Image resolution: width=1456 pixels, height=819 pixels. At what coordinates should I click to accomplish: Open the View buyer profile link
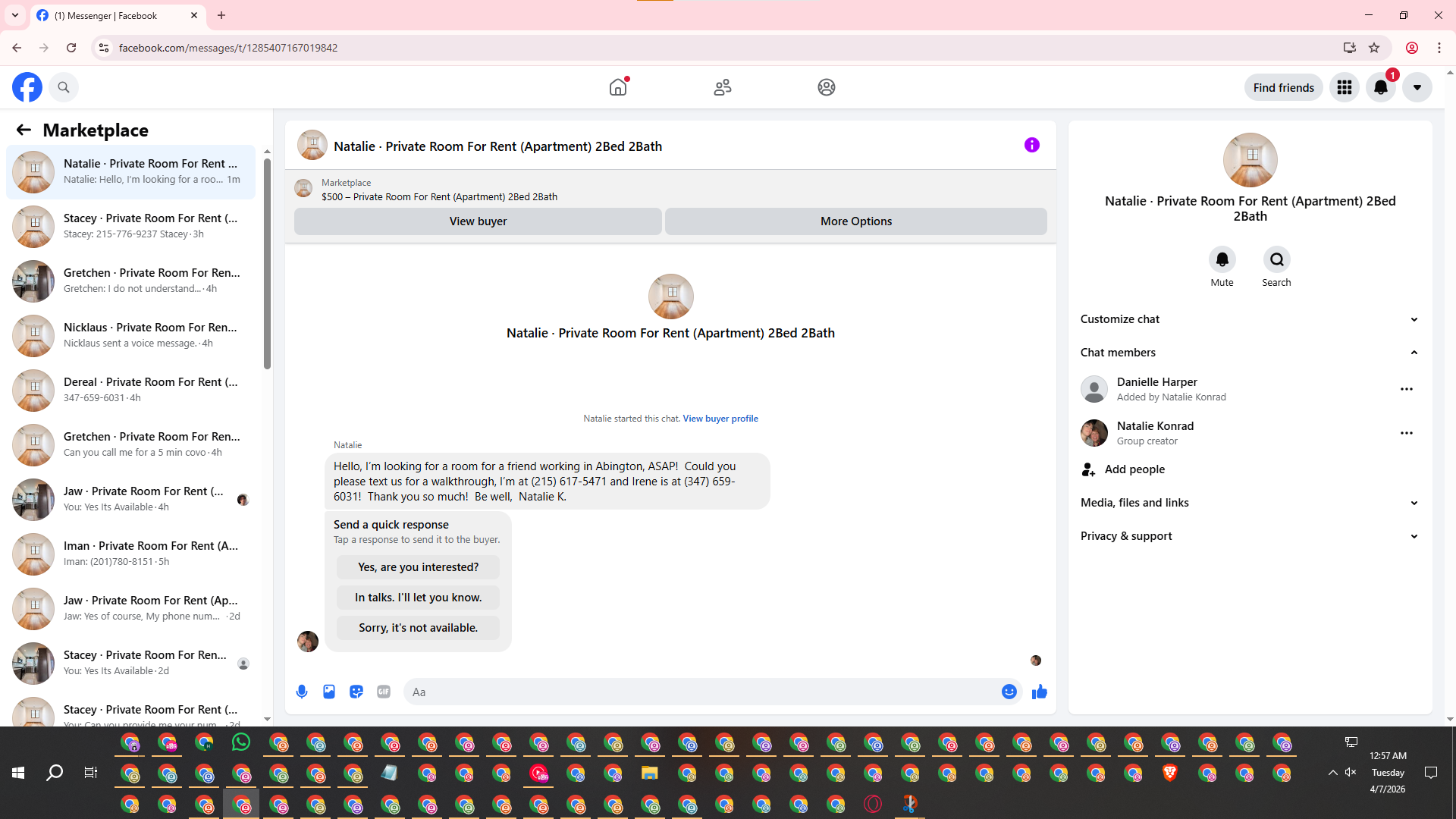coord(720,418)
